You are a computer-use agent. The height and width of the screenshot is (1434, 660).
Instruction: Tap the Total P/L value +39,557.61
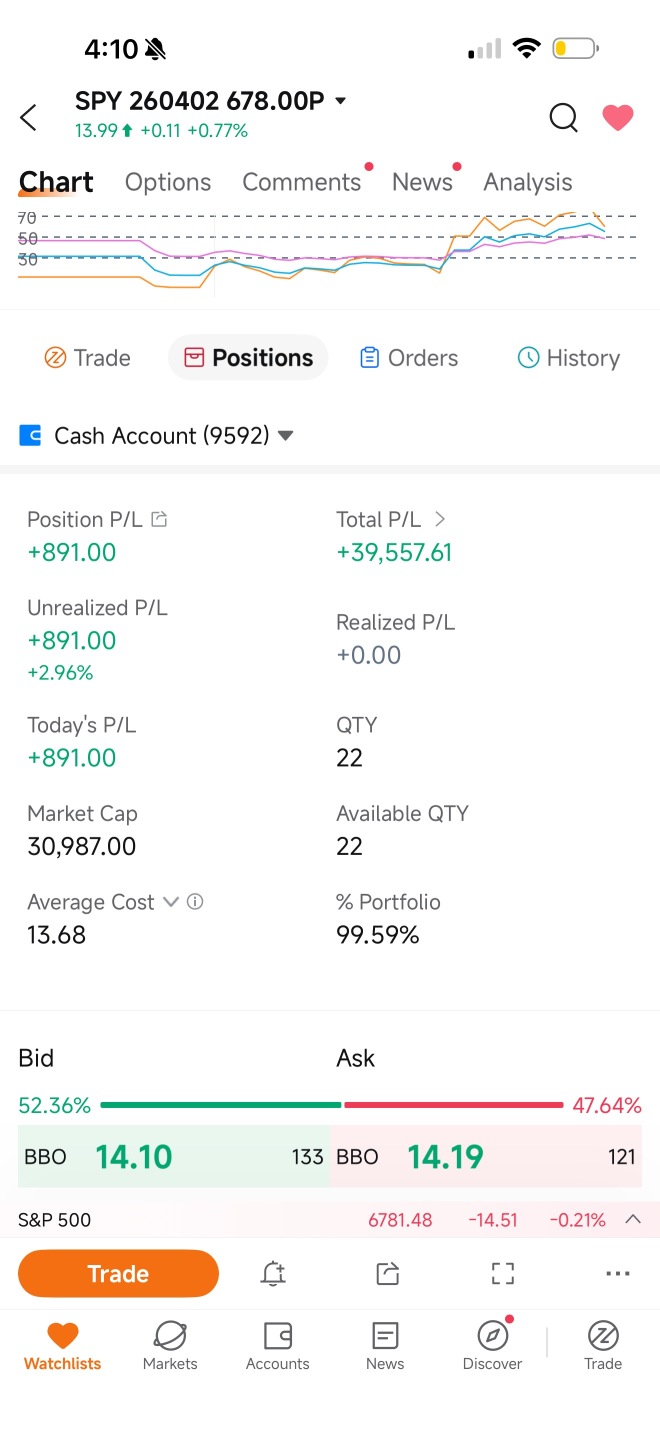pos(394,552)
